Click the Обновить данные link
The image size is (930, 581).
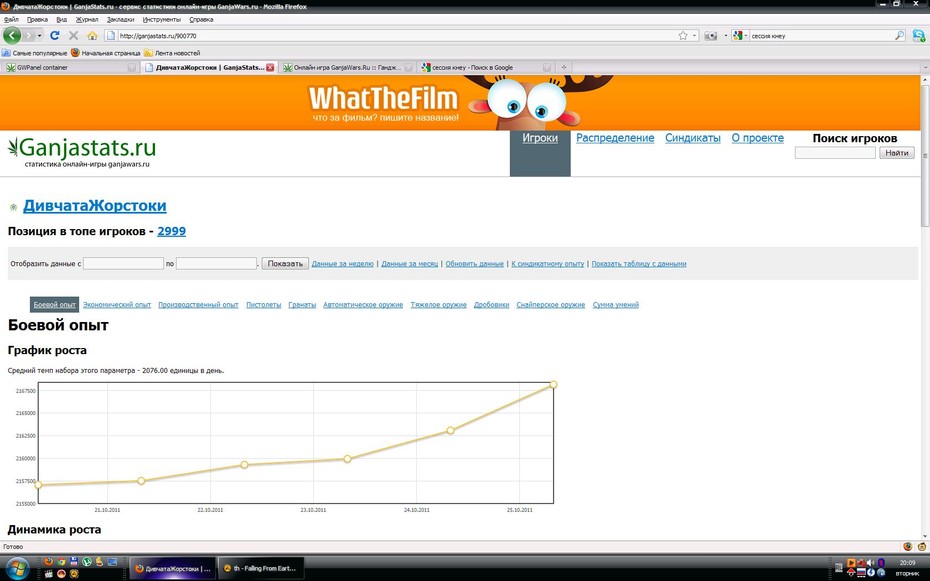coord(474,264)
